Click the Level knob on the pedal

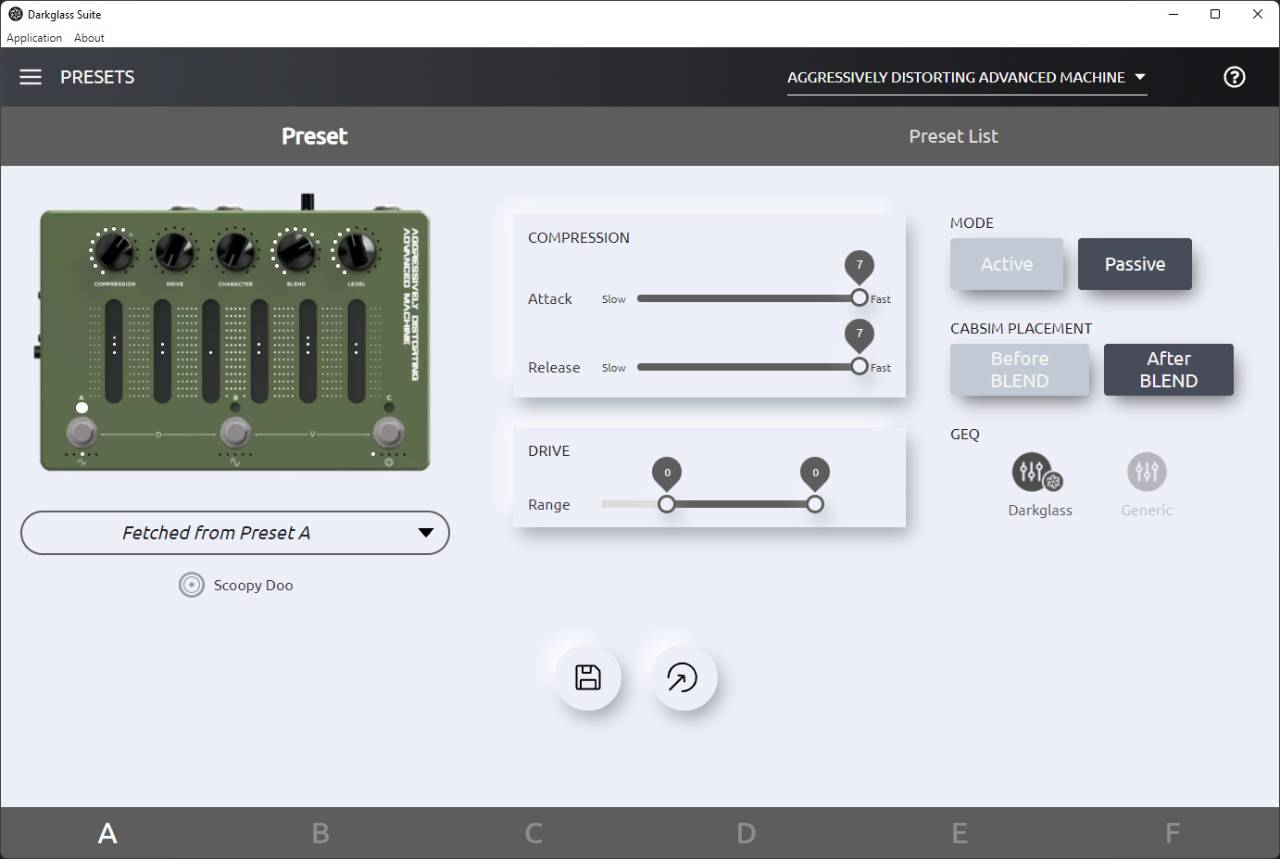356,251
